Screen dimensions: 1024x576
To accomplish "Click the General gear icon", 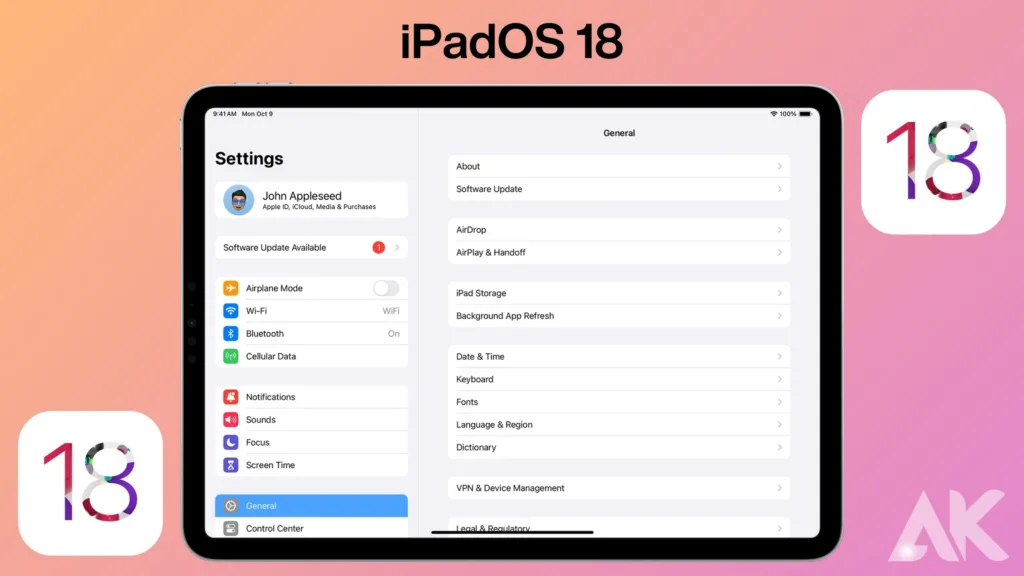I will click(x=231, y=505).
